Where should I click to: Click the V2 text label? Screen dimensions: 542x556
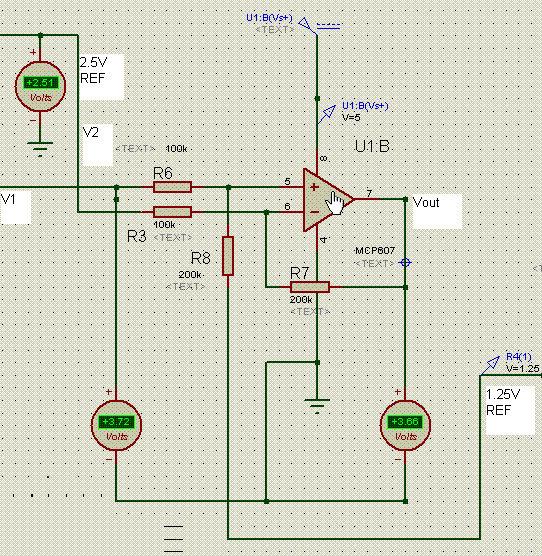91,133
